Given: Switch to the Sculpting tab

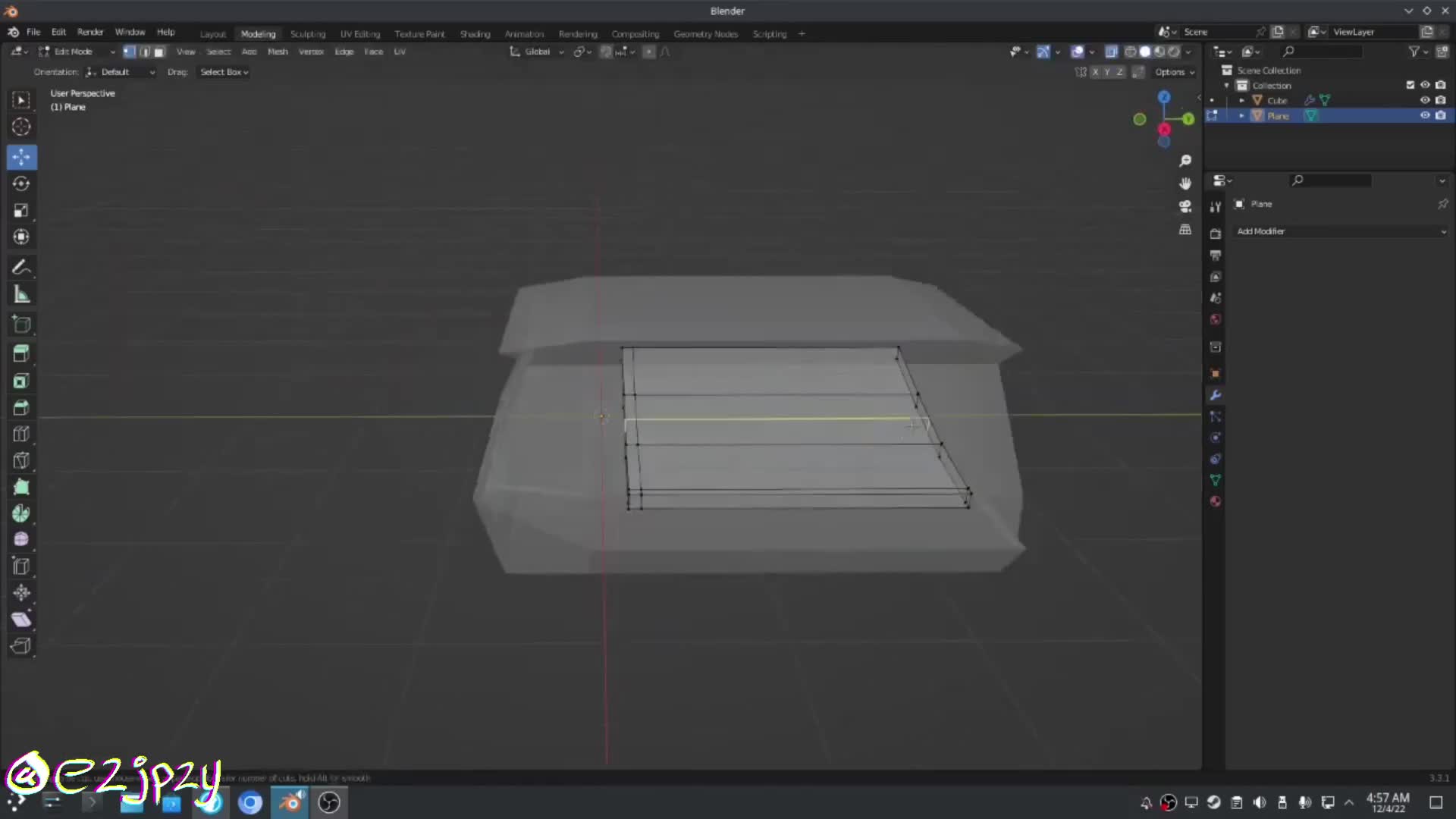Looking at the screenshot, I should click(308, 33).
